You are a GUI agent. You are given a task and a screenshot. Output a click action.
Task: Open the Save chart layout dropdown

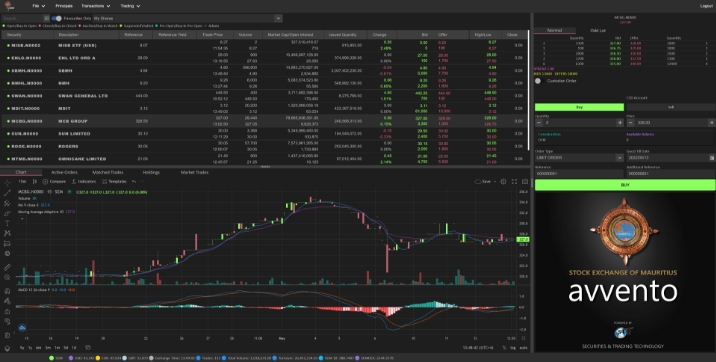pos(495,182)
